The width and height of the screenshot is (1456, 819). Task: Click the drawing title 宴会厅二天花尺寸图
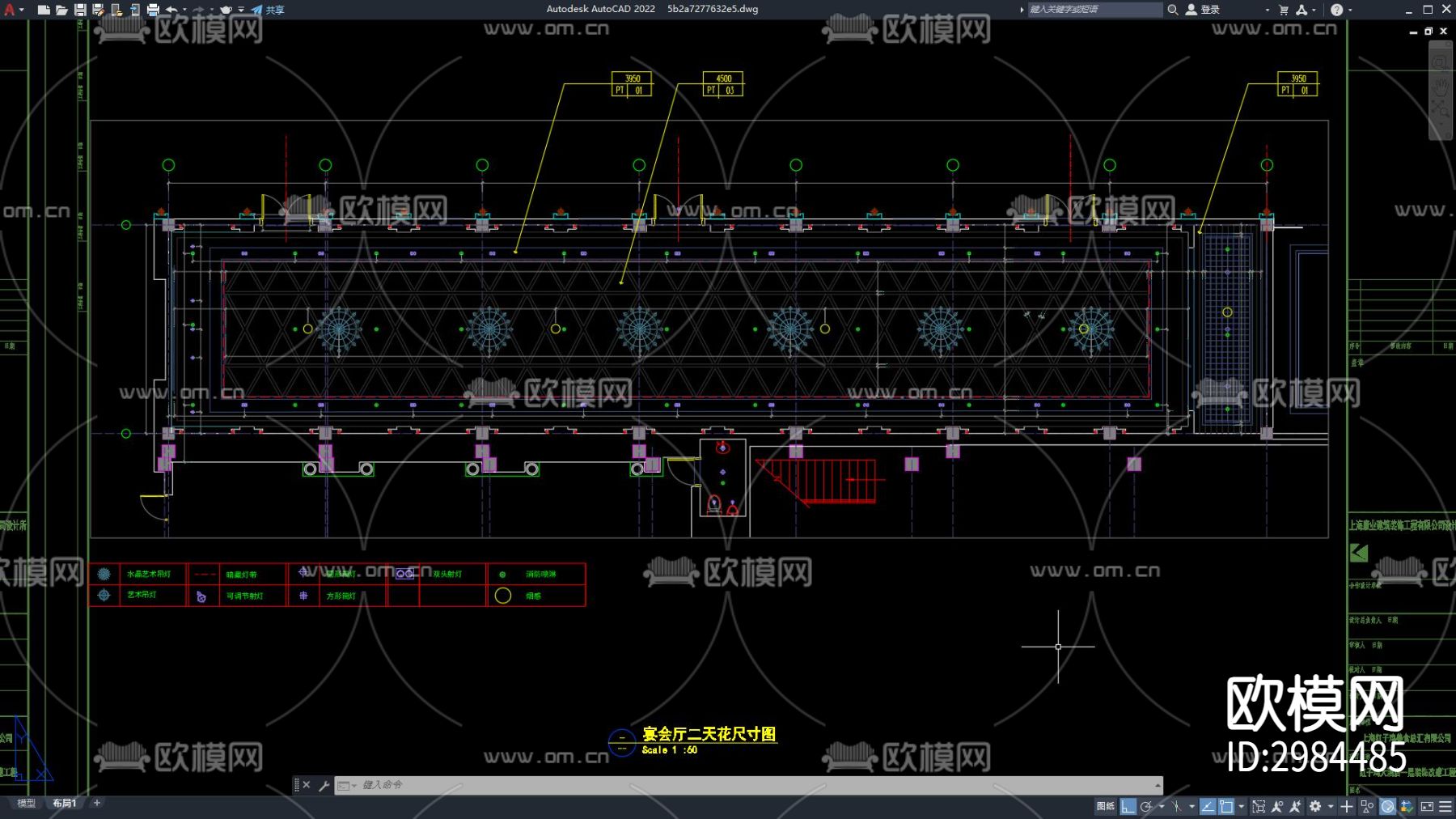709,734
